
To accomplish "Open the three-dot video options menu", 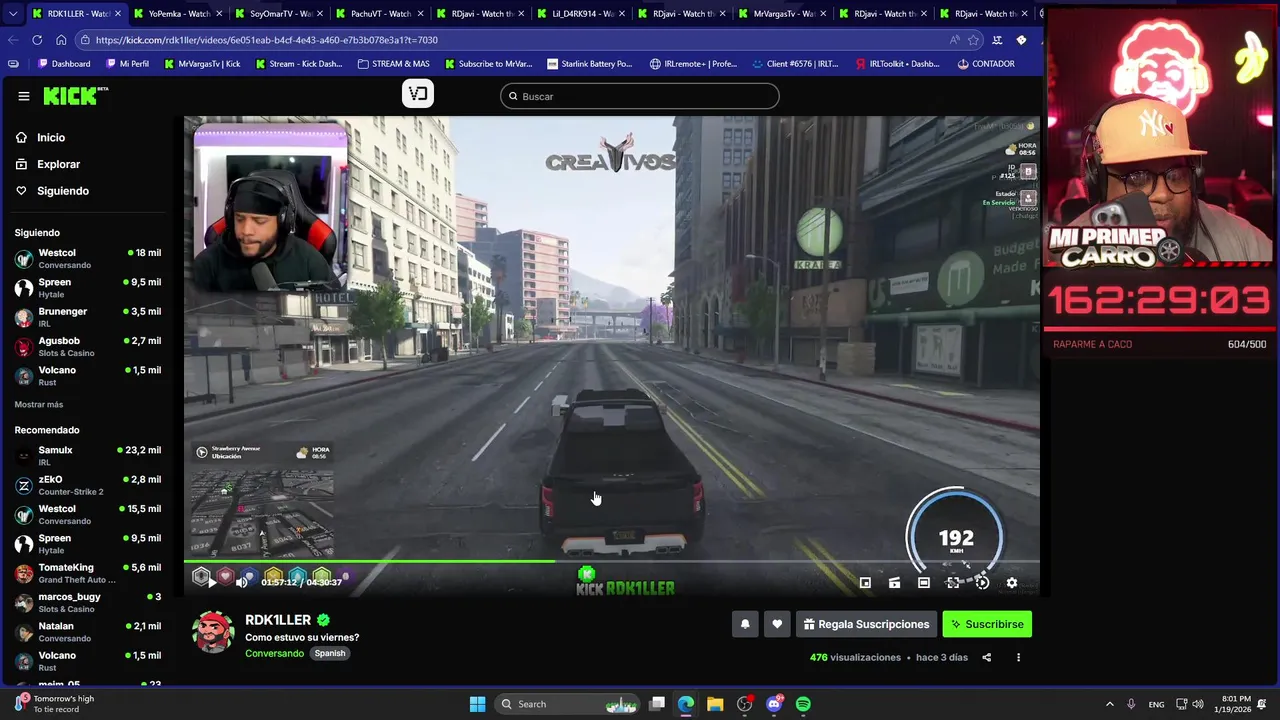I will coord(1018,657).
